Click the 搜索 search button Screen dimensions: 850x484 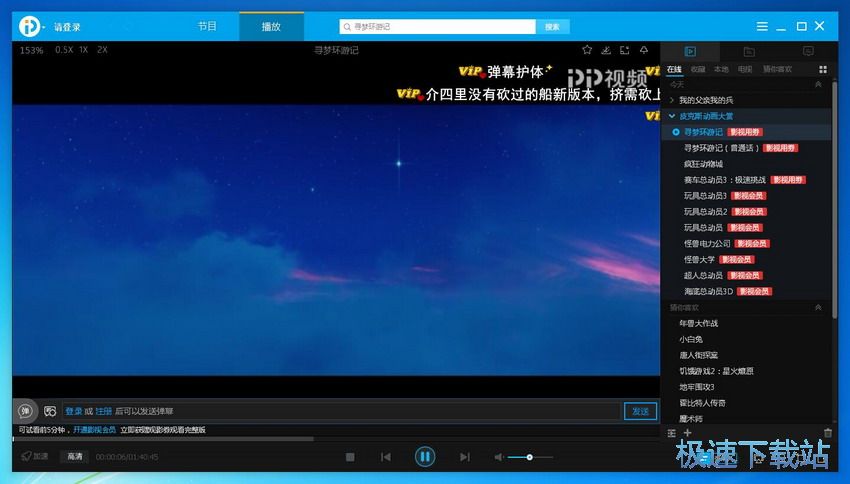point(552,27)
